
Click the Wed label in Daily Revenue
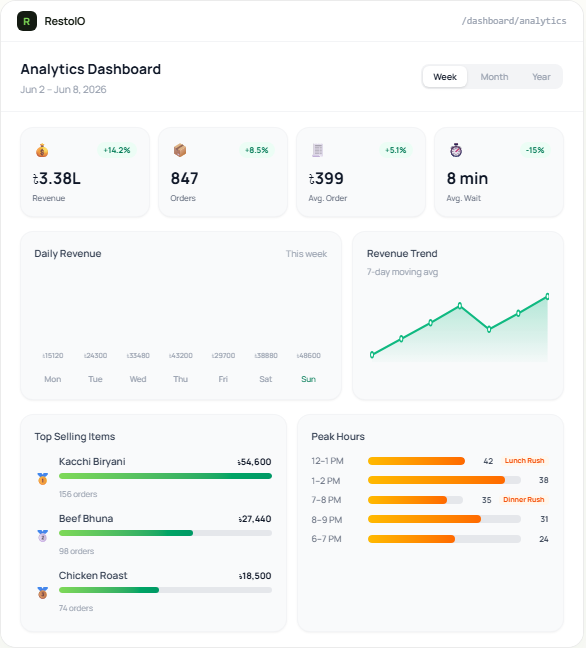click(x=138, y=379)
